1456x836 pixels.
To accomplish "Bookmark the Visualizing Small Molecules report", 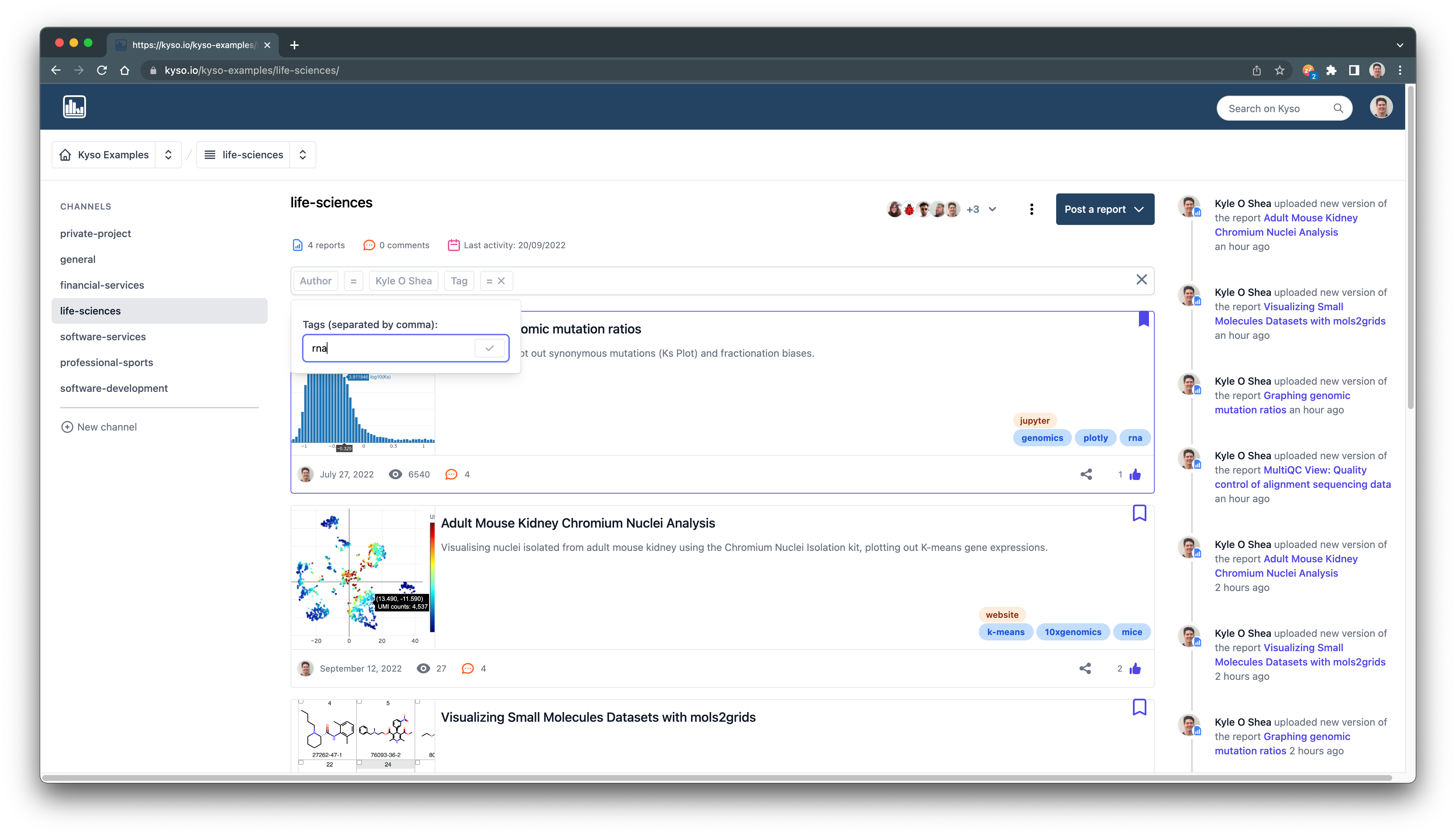I will pos(1140,707).
